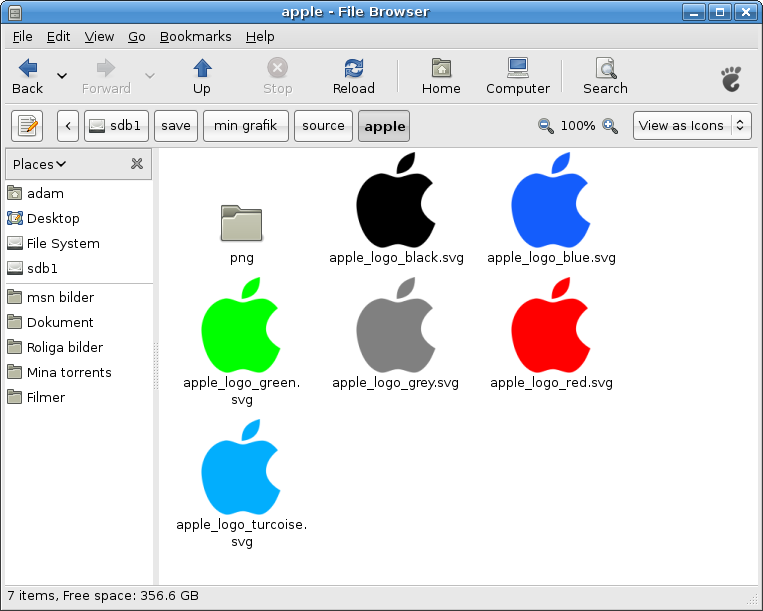Image resolution: width=763 pixels, height=611 pixels.
Task: Open the Forward history dropdown arrow
Action: point(150,76)
